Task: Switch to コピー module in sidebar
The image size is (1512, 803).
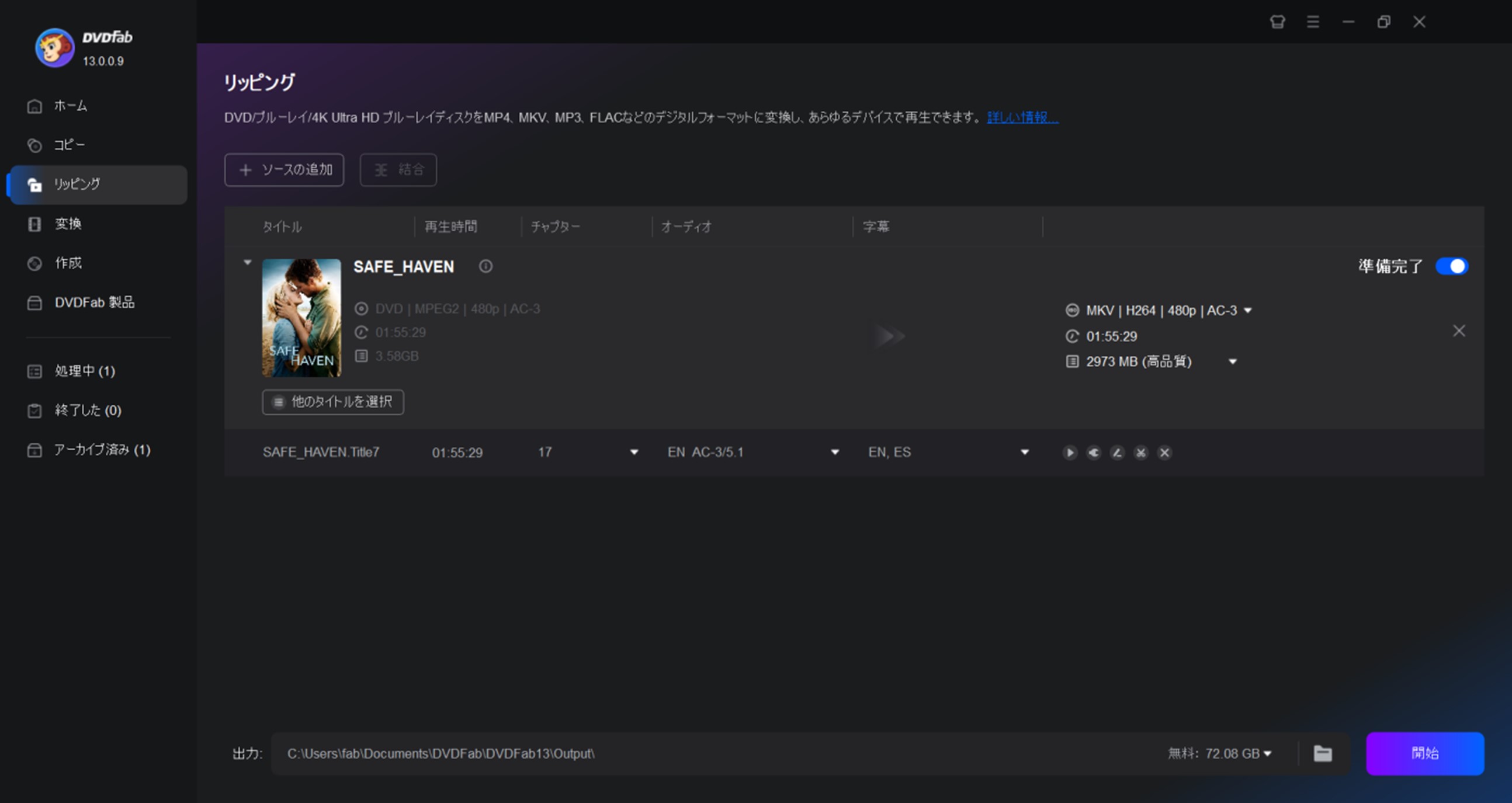Action: tap(99, 145)
